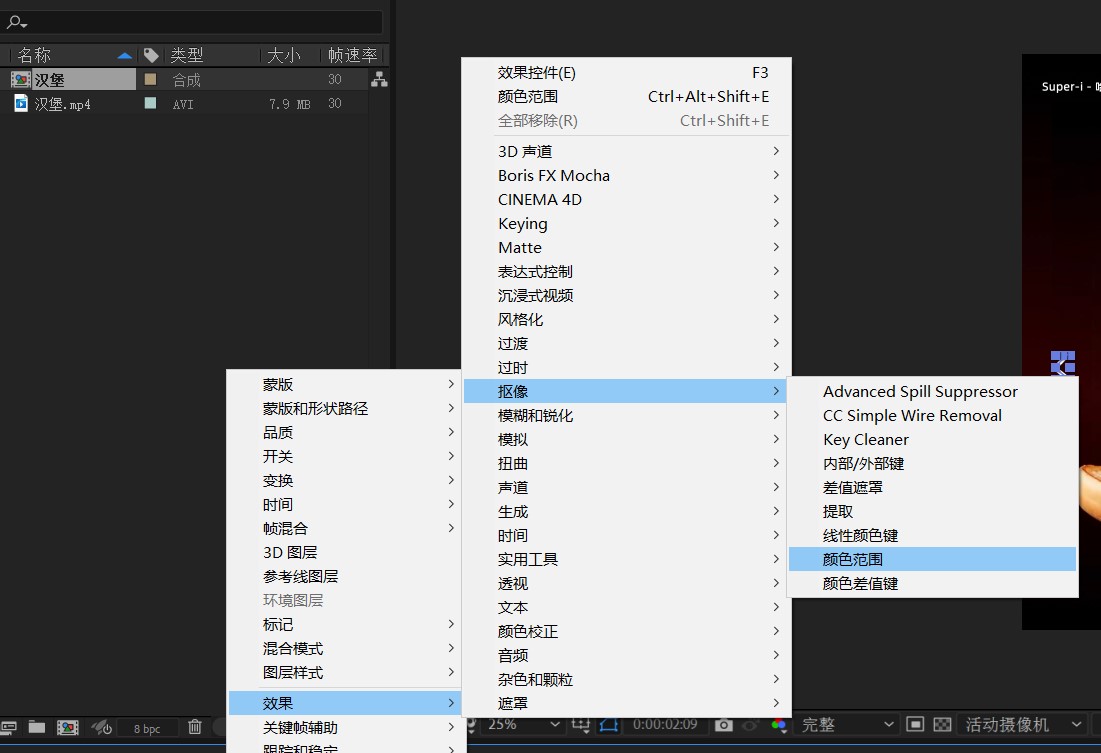Image resolution: width=1101 pixels, height=753 pixels.
Task: Toggle show last snapshot eye icon
Action: [x=748, y=727]
